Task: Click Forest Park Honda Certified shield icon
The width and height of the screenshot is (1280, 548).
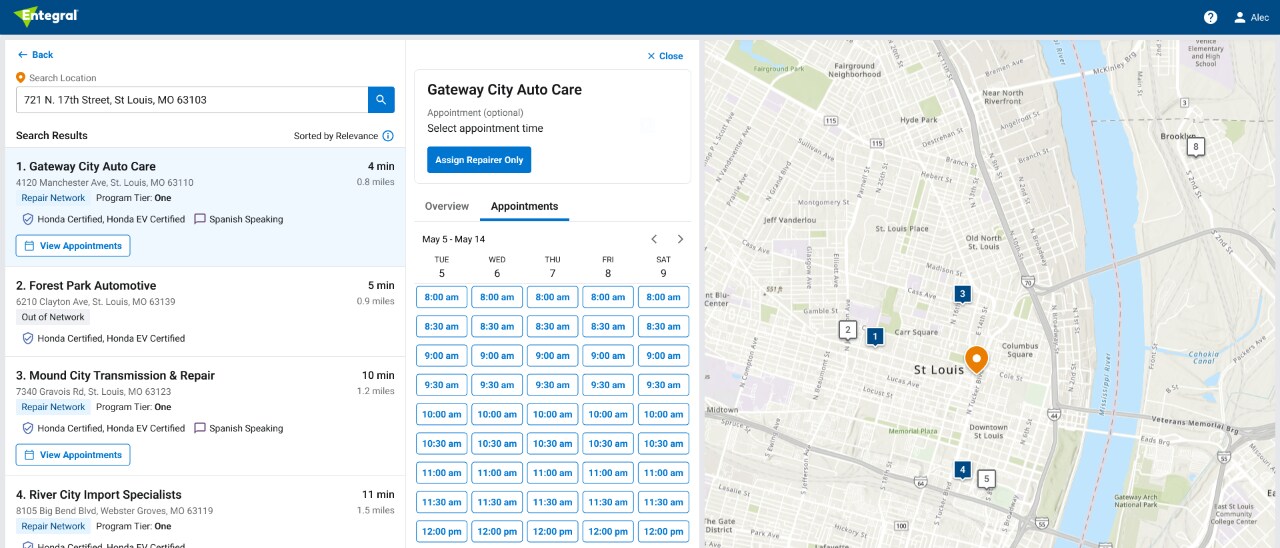Action: (28, 339)
